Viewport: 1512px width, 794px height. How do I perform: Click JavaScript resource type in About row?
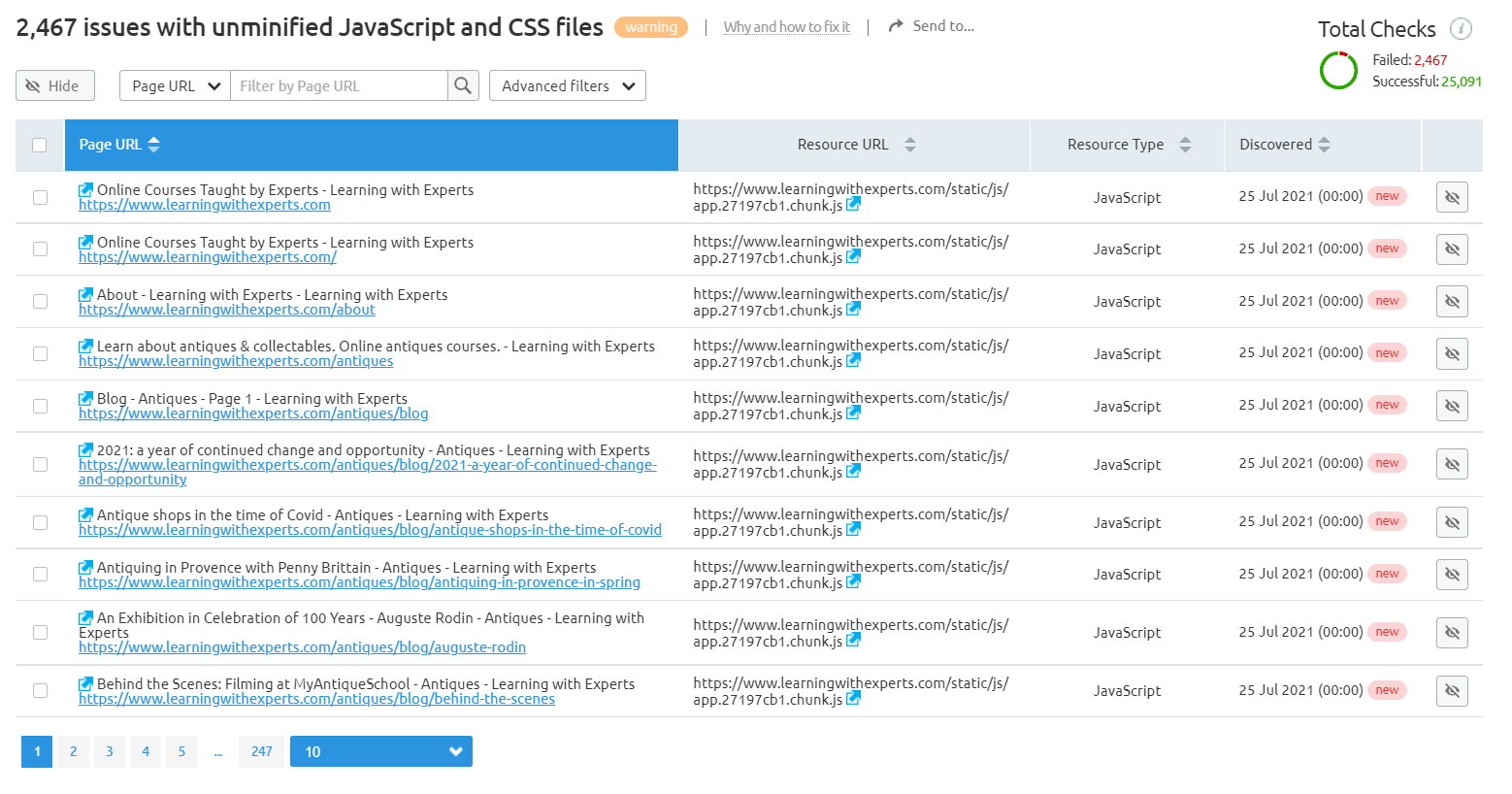coord(1127,301)
